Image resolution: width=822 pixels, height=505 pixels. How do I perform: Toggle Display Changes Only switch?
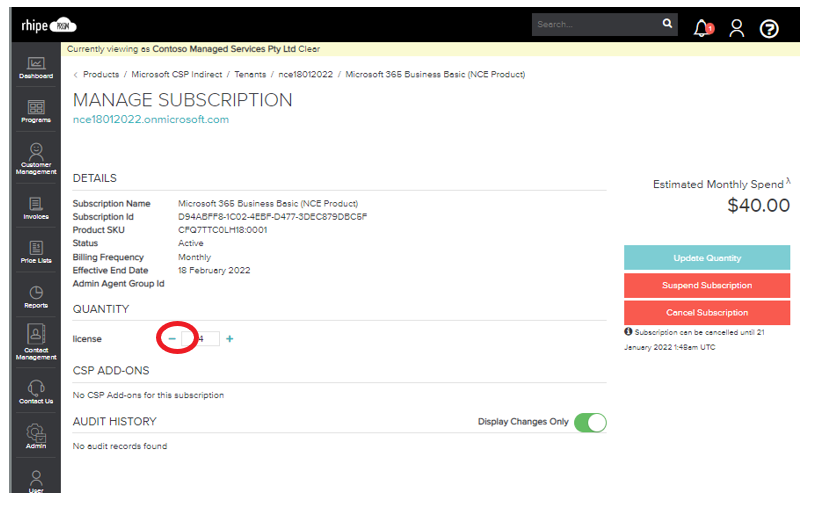[x=590, y=423]
